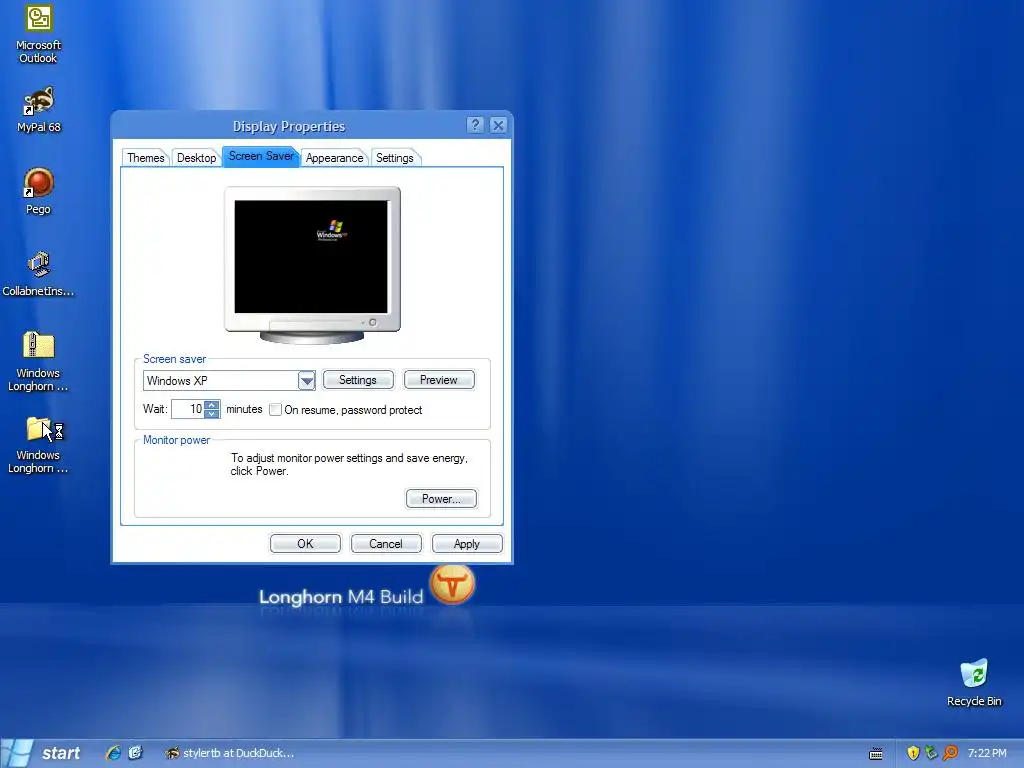Open screen saver Settings button

tap(358, 380)
